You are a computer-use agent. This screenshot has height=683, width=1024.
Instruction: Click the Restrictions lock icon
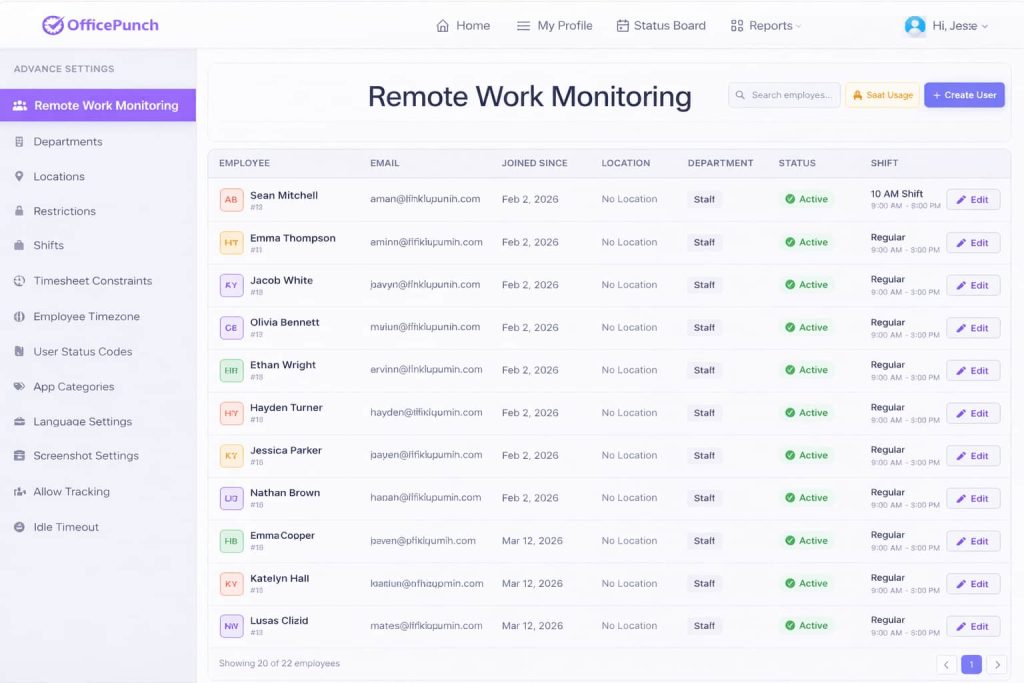[19, 211]
